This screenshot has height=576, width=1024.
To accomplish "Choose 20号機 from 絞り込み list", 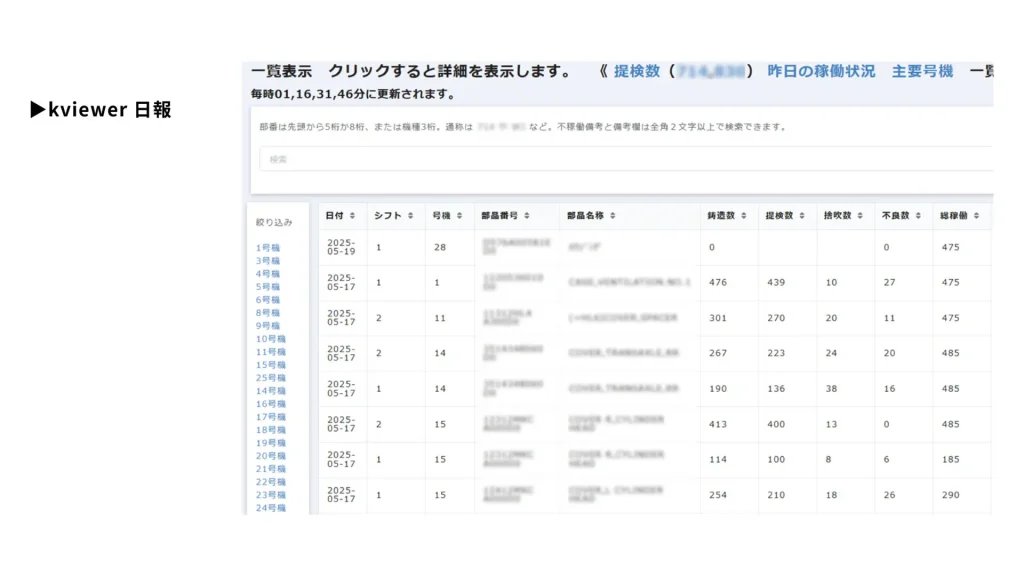I will click(x=270, y=456).
